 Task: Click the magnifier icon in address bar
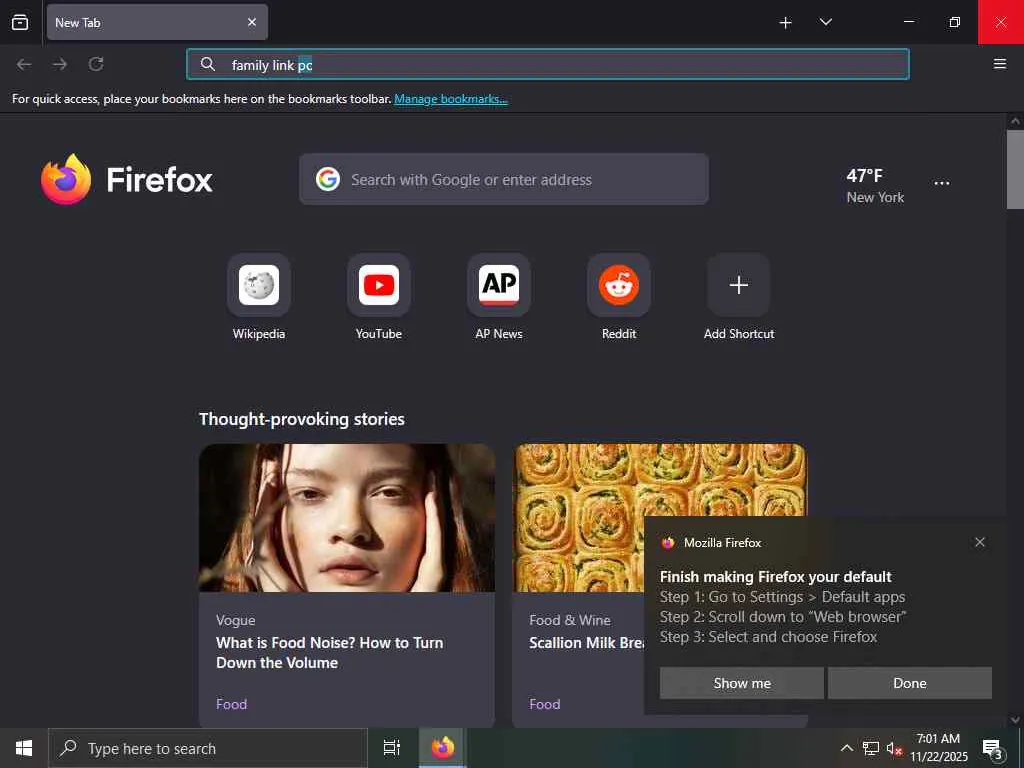pos(208,64)
